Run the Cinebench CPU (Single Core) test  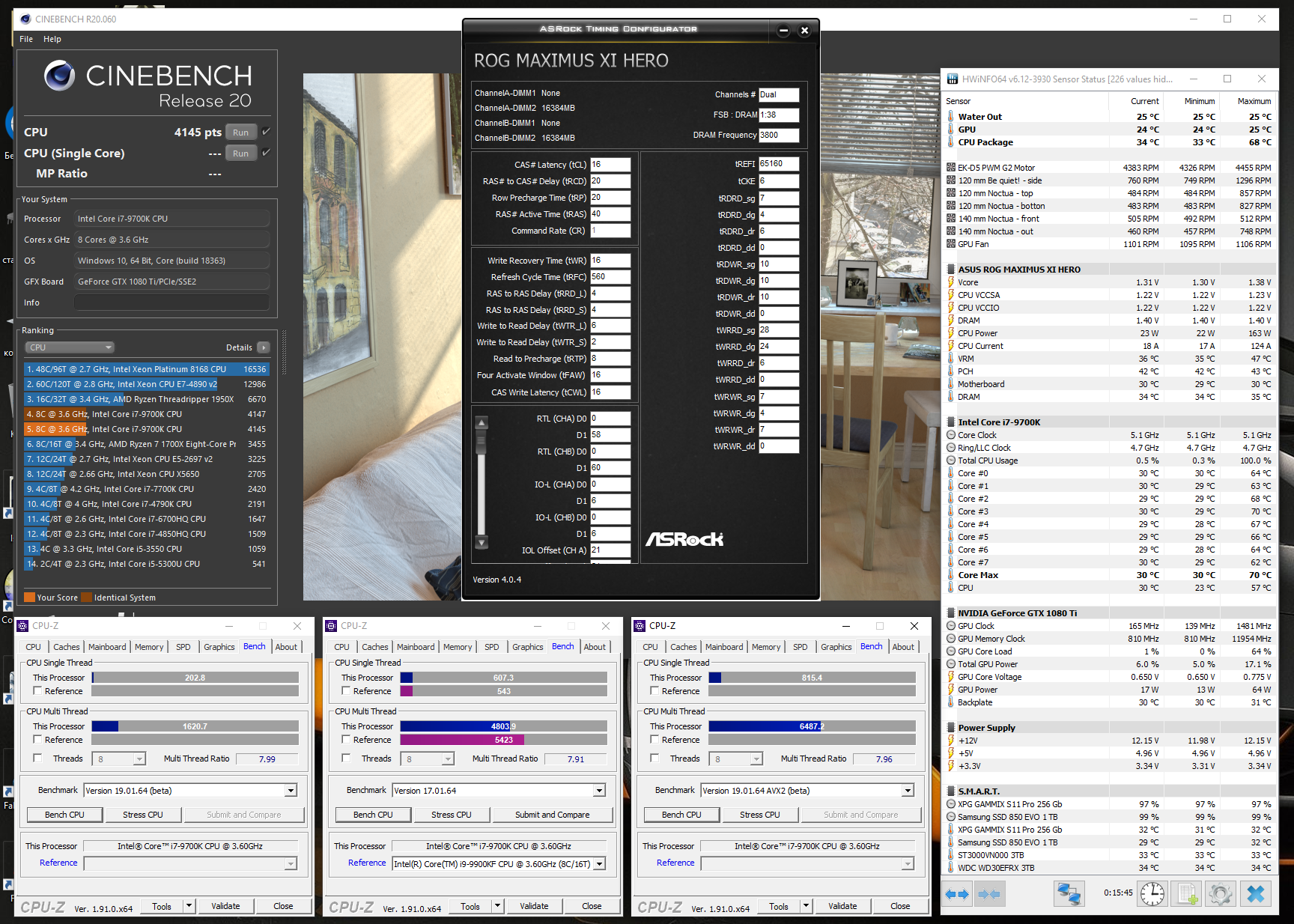[x=240, y=154]
